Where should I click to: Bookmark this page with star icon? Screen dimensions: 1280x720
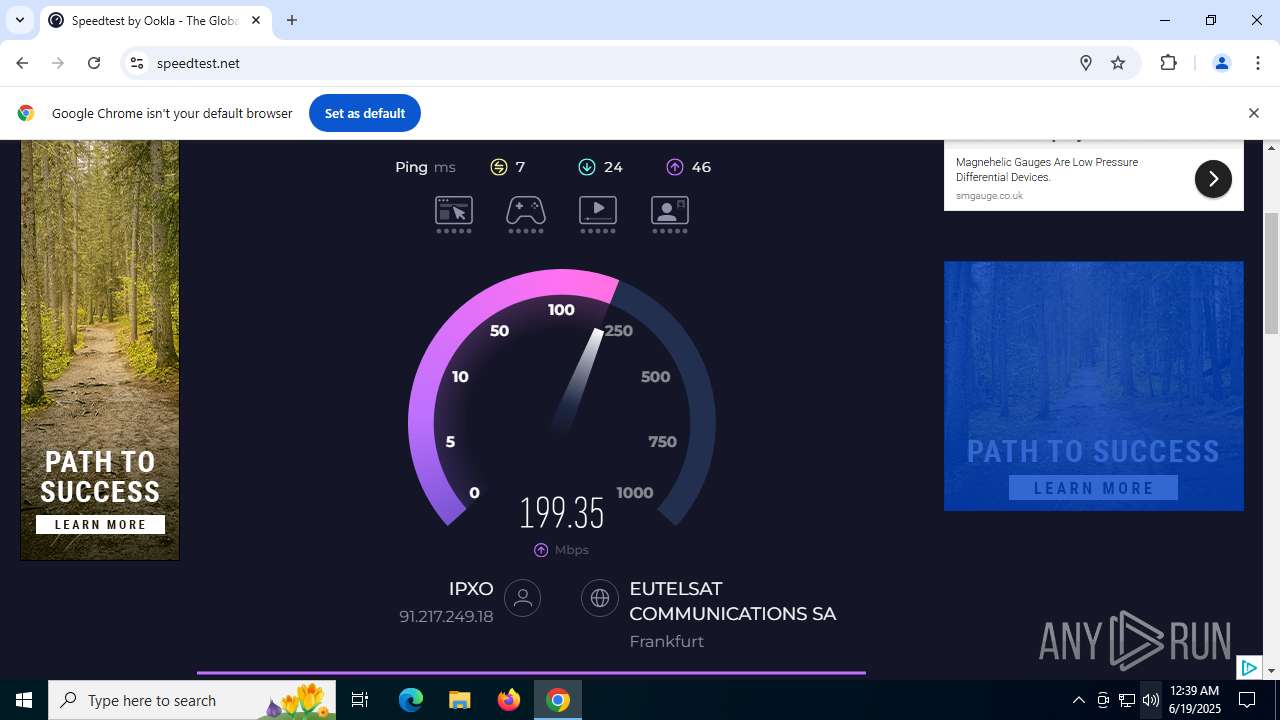pos(1118,63)
